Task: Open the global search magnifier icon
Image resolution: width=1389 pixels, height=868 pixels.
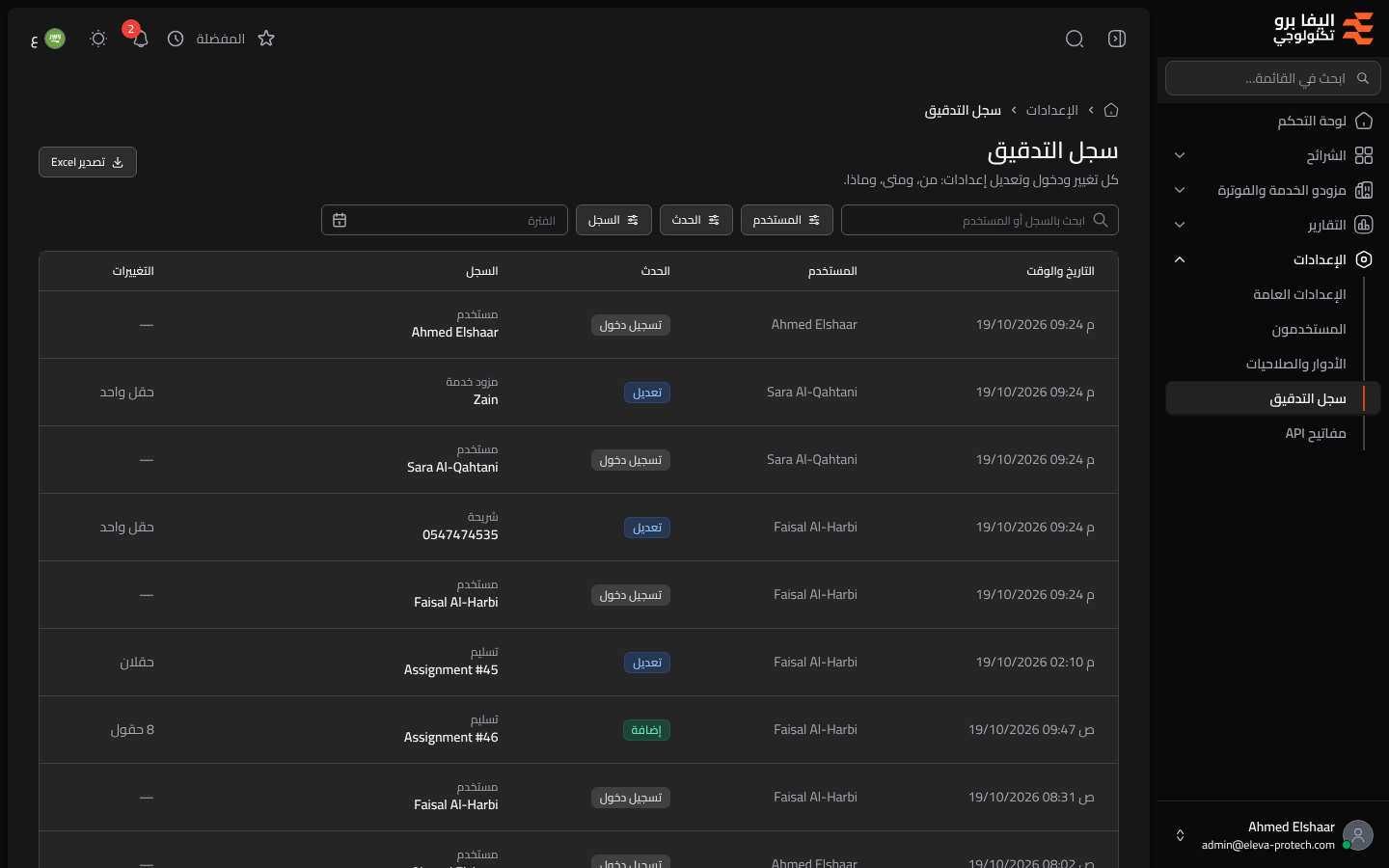Action: [1075, 39]
